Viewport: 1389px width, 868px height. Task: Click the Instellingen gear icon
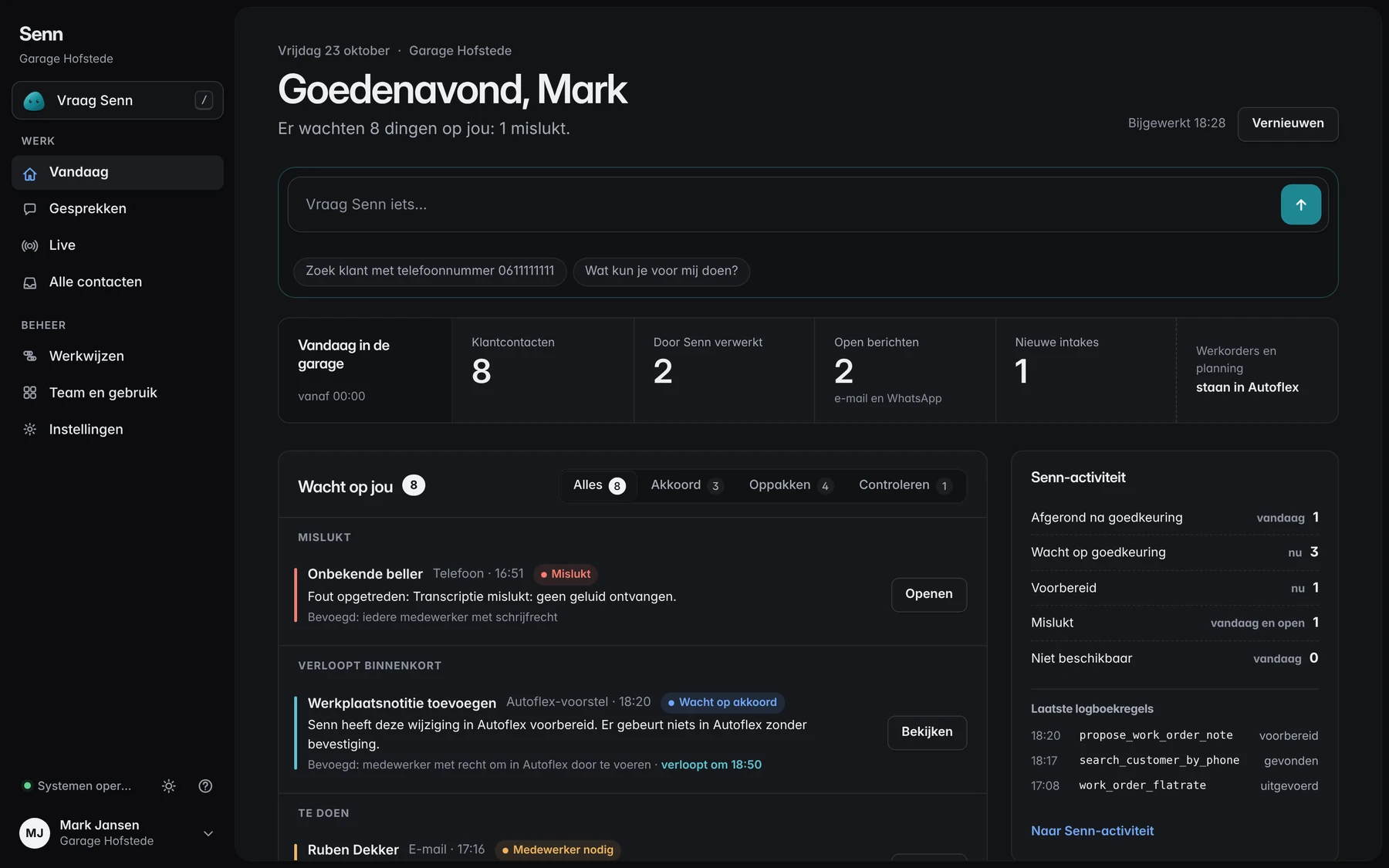click(30, 430)
